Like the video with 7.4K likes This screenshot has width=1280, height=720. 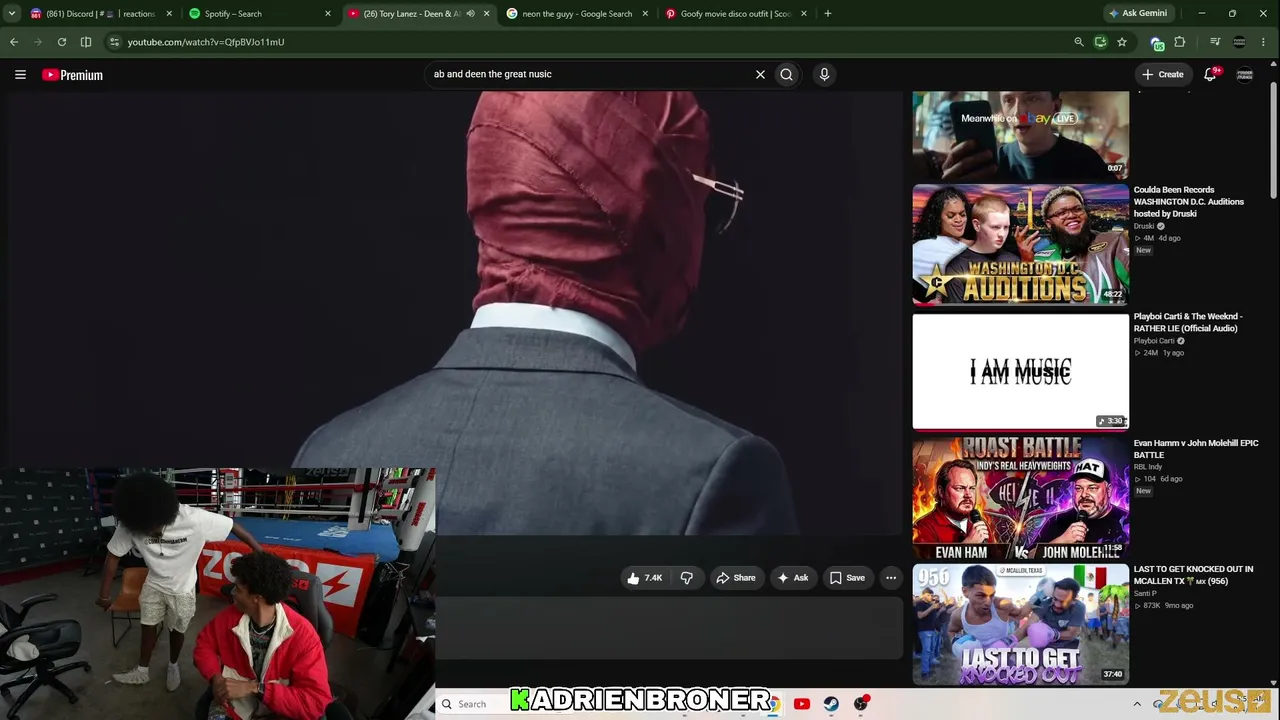(644, 578)
